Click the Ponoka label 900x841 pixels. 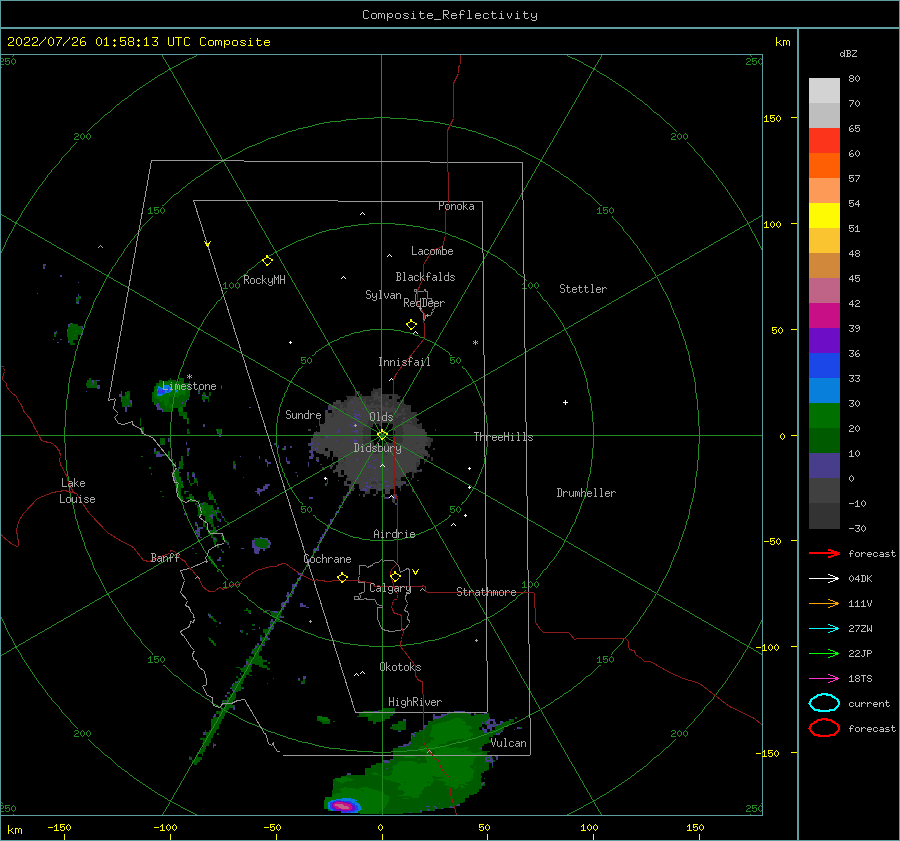tap(456, 206)
